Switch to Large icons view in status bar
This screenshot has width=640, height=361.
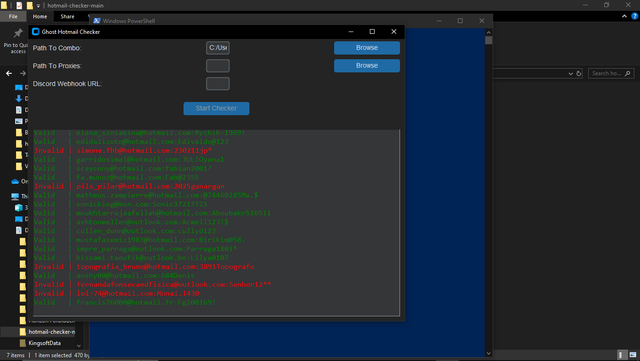click(633, 355)
